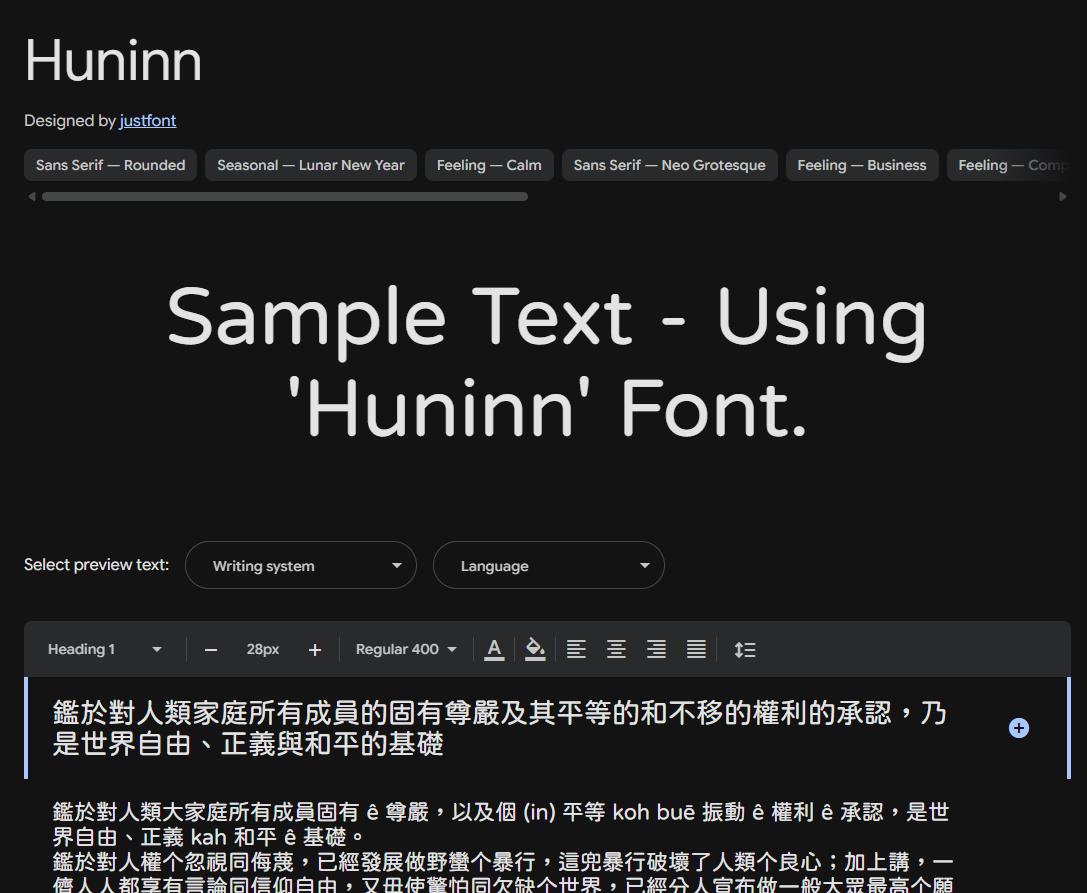1087x893 pixels.
Task: Click the blue add section plus button
Action: [1018, 728]
